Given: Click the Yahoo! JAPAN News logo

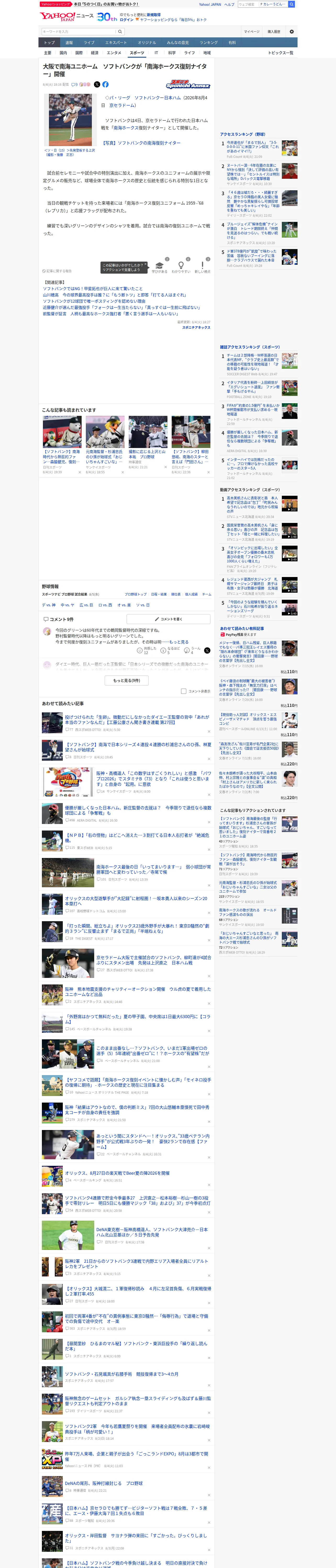Looking at the screenshot, I should [67, 16].
